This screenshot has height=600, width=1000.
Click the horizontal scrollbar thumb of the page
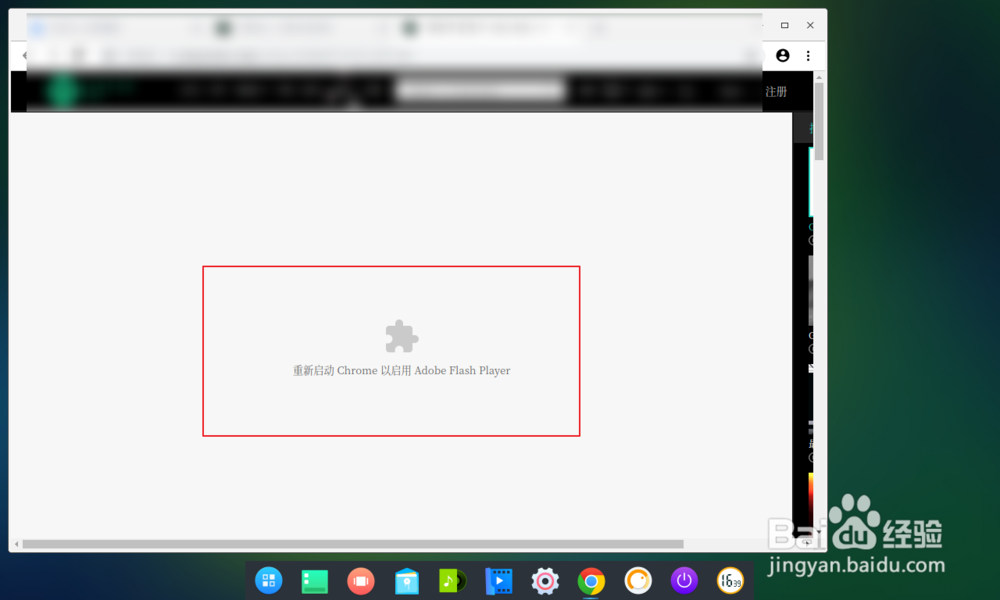[353, 544]
